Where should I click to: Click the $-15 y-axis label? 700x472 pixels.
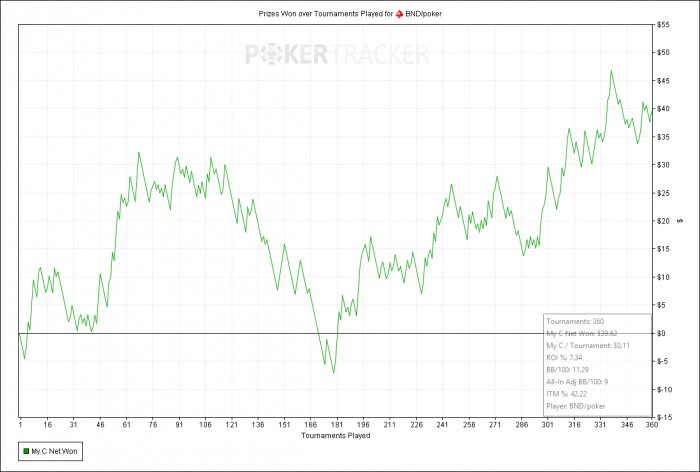[x=664, y=418]
